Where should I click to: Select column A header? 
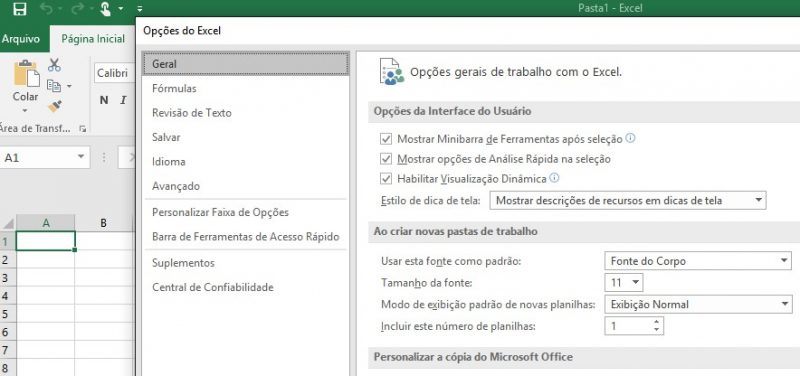point(46,223)
